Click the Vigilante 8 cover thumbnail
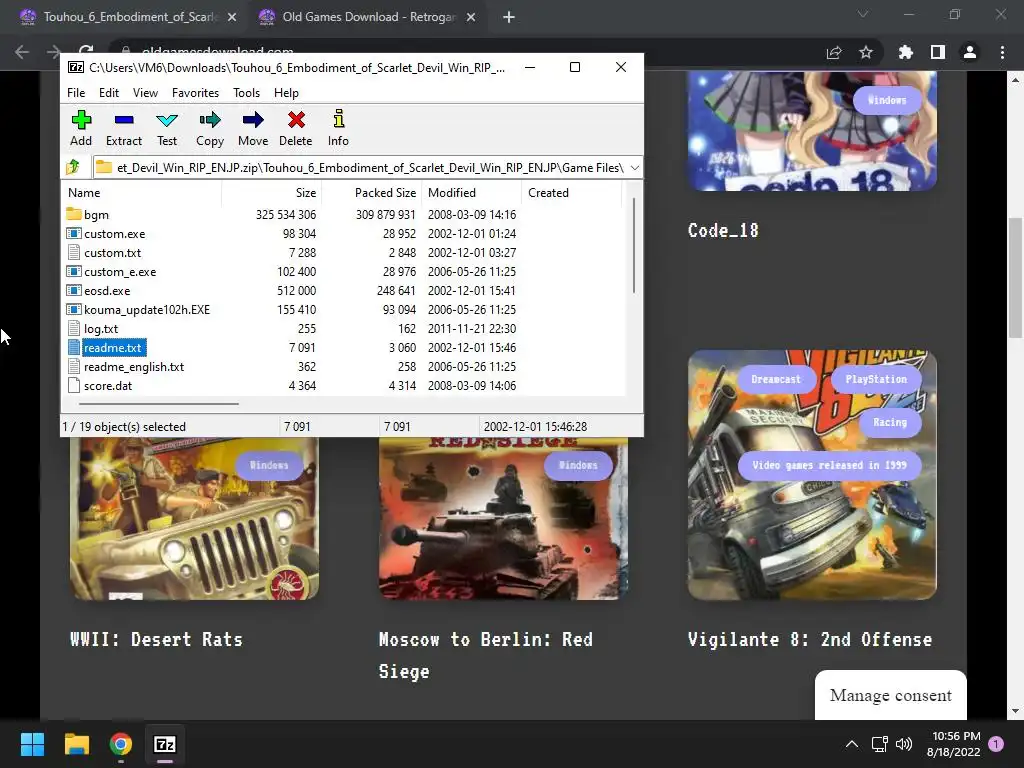This screenshot has width=1024, height=768. click(x=812, y=475)
